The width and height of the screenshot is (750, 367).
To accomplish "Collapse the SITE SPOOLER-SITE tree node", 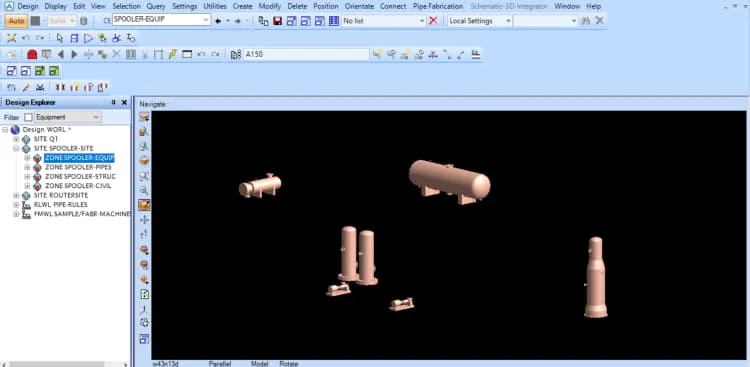I will point(16,148).
